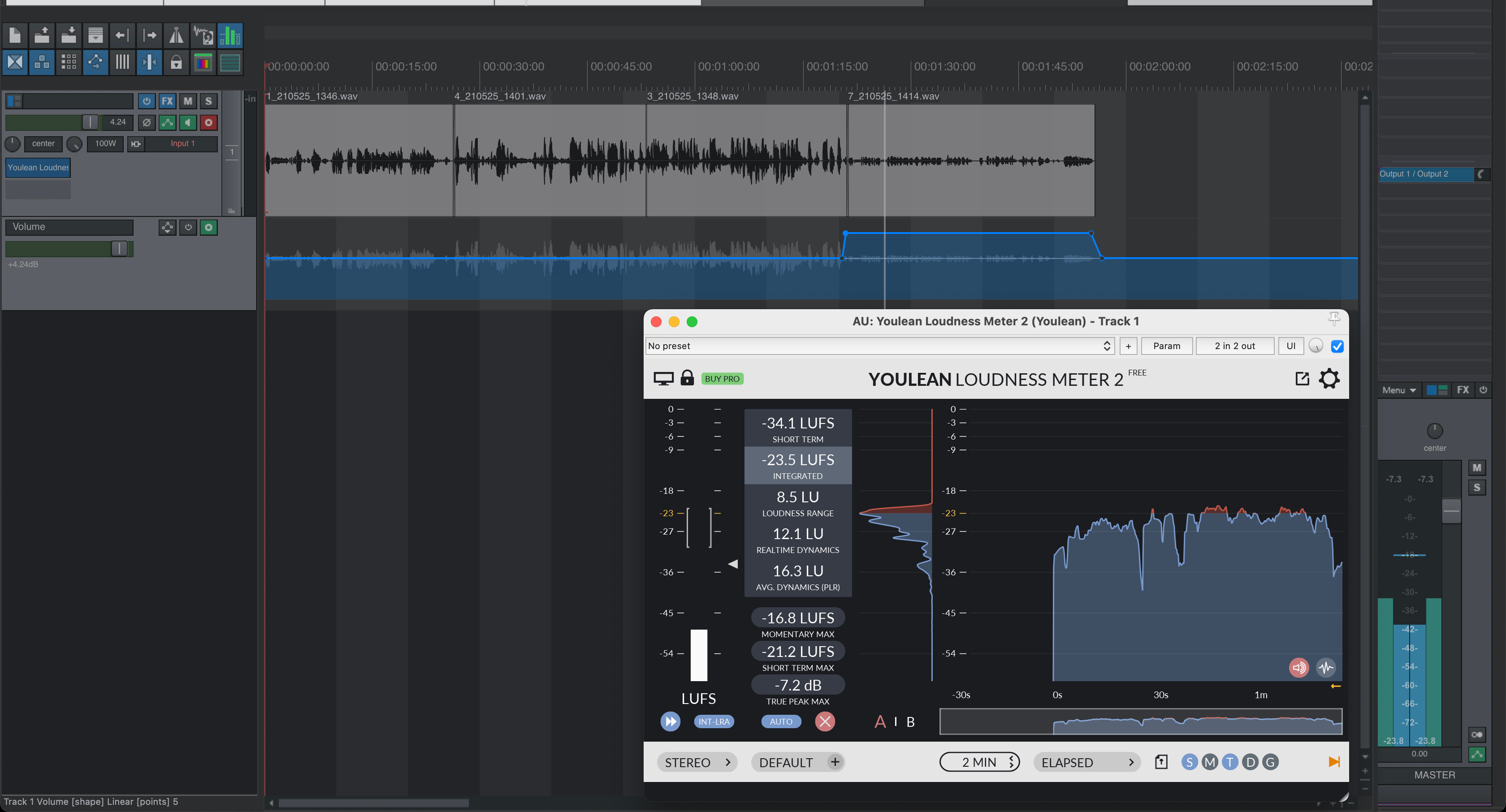The height and width of the screenshot is (812, 1506).
Task: Click the Save Project icon
Action: 69,36
